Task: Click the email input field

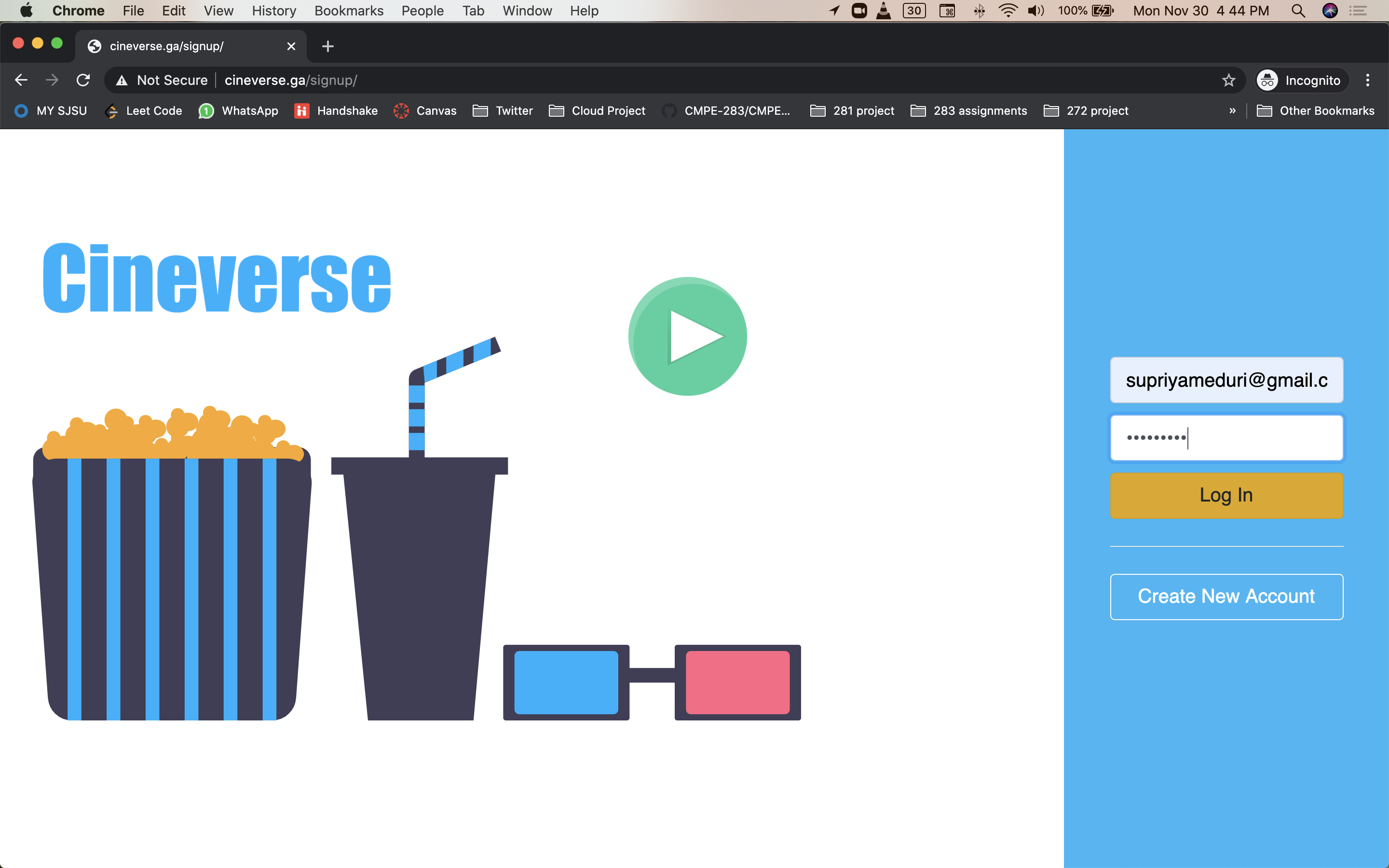Action: 1226,380
